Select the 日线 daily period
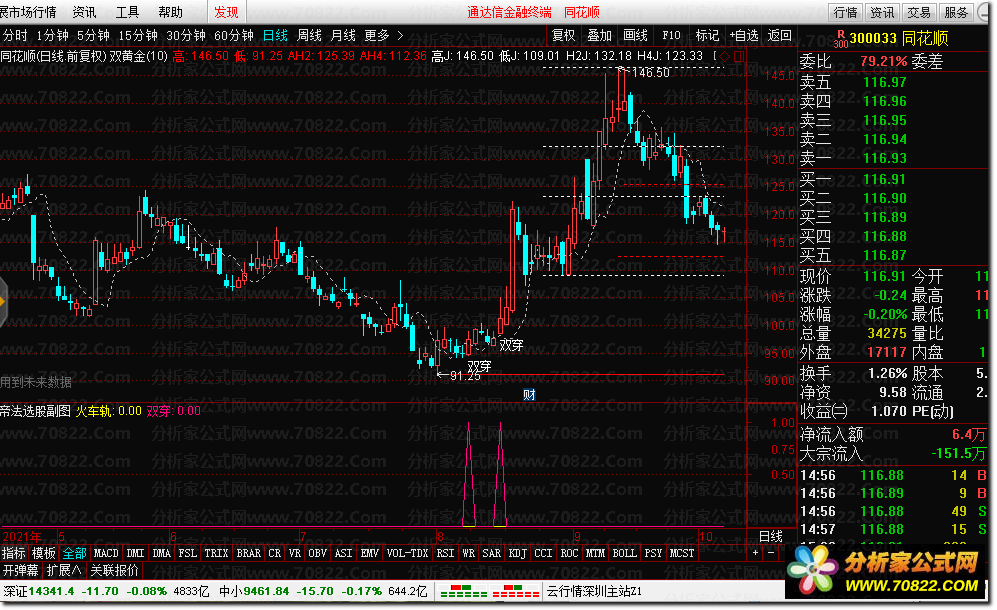Viewport: 997px width, 610px height. (x=275, y=36)
